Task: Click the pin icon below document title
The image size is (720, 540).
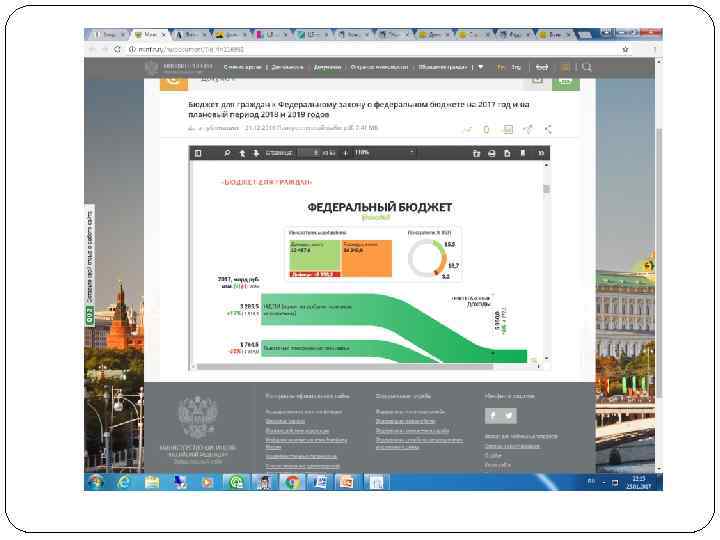Action: (x=528, y=129)
